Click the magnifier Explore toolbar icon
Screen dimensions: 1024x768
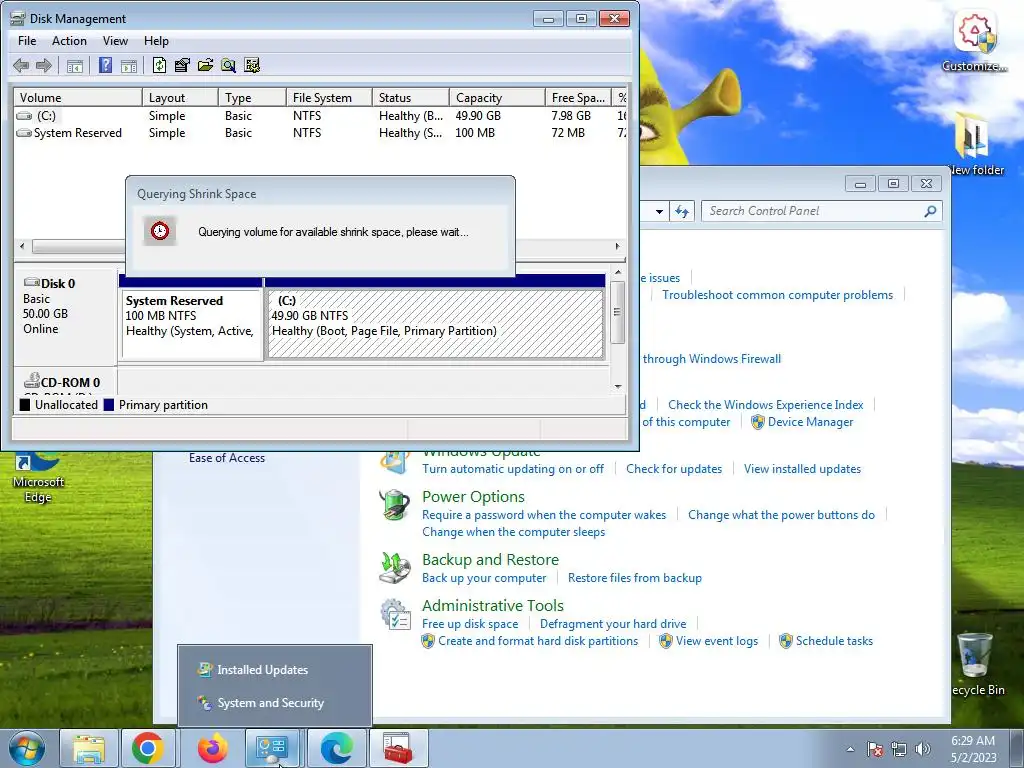click(x=229, y=65)
